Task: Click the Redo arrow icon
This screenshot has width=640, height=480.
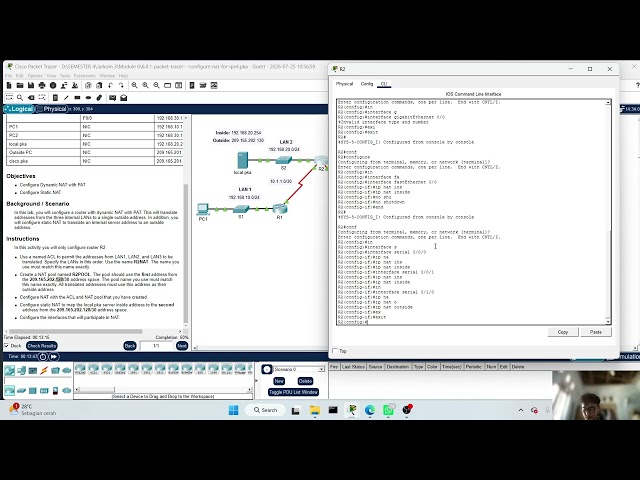Action: point(121,85)
